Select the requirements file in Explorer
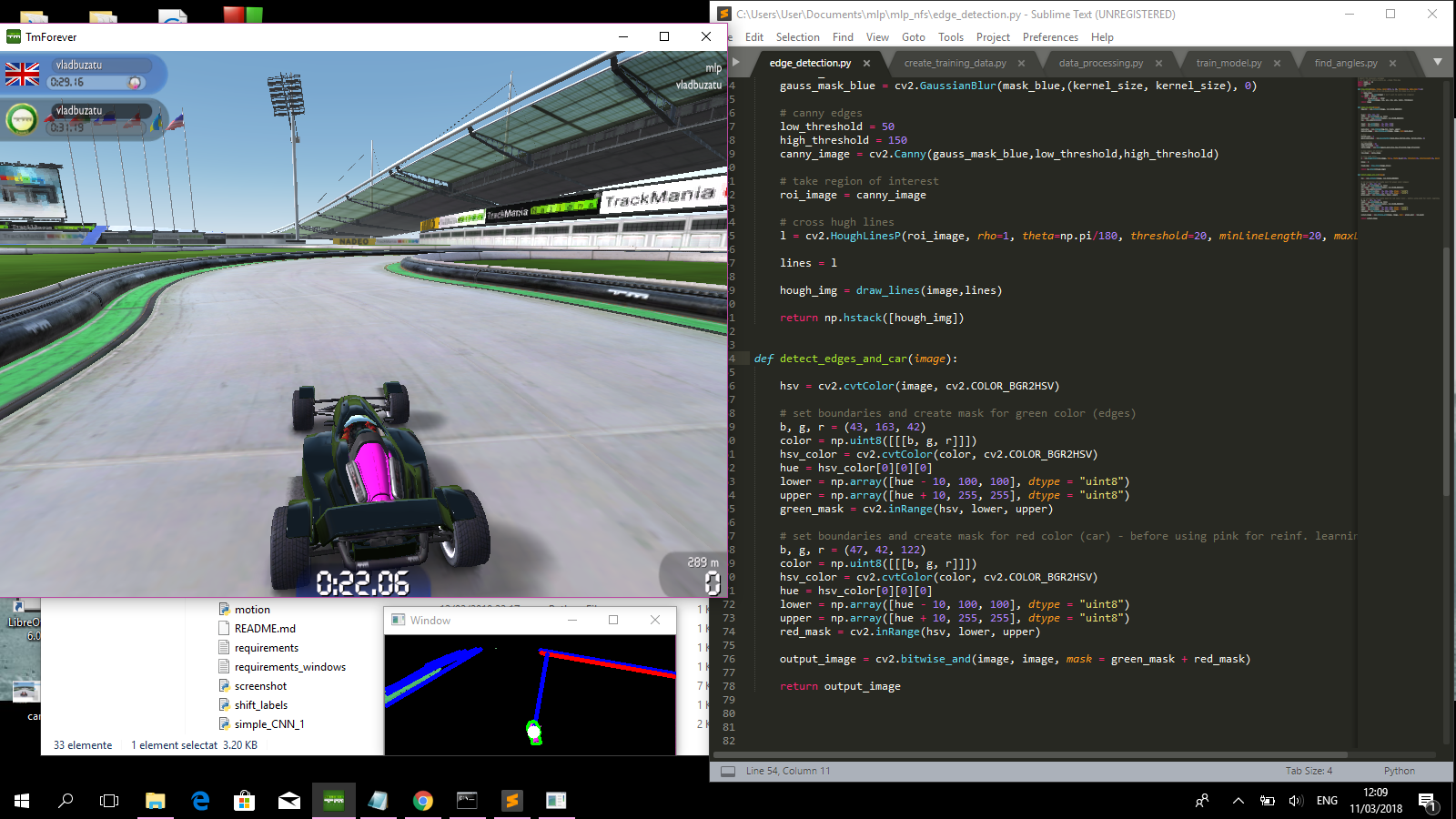 pyautogui.click(x=266, y=648)
